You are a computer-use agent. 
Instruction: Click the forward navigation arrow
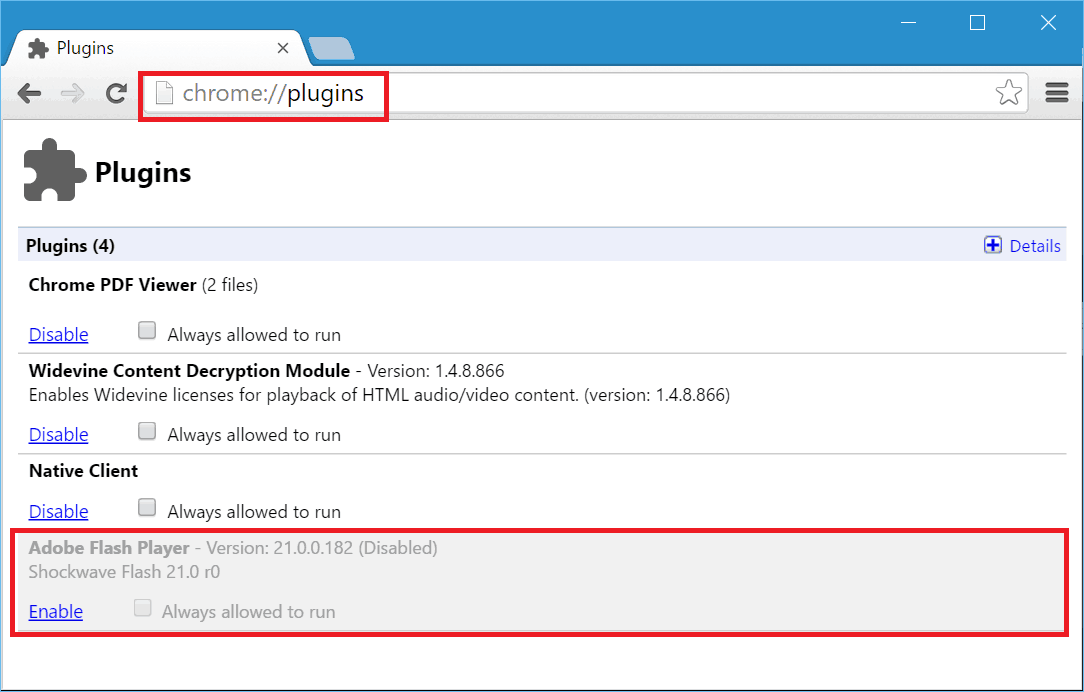73,93
